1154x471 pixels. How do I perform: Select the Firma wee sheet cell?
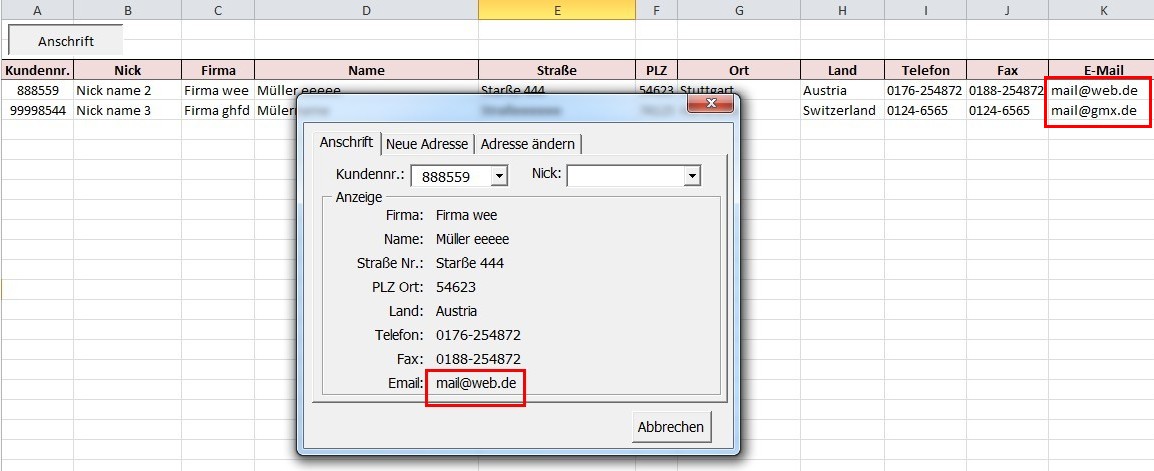[x=218, y=91]
